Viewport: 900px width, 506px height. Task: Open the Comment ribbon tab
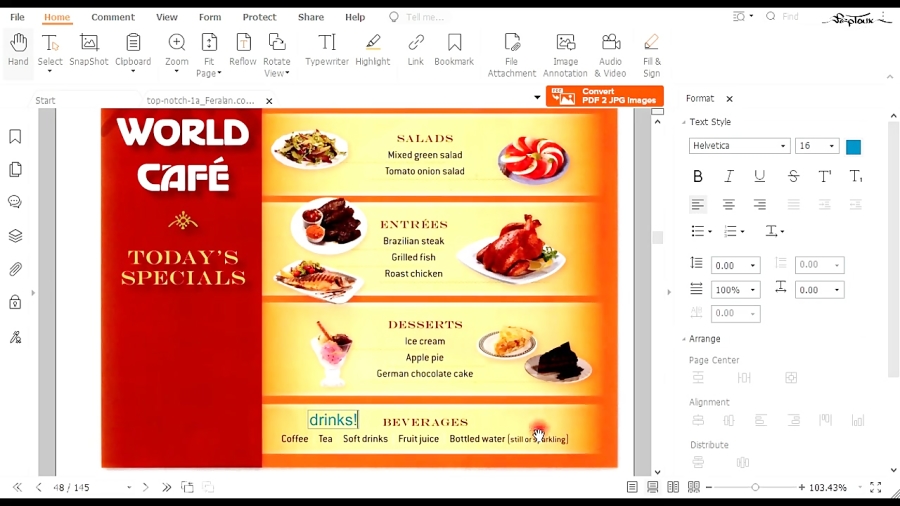click(x=112, y=17)
